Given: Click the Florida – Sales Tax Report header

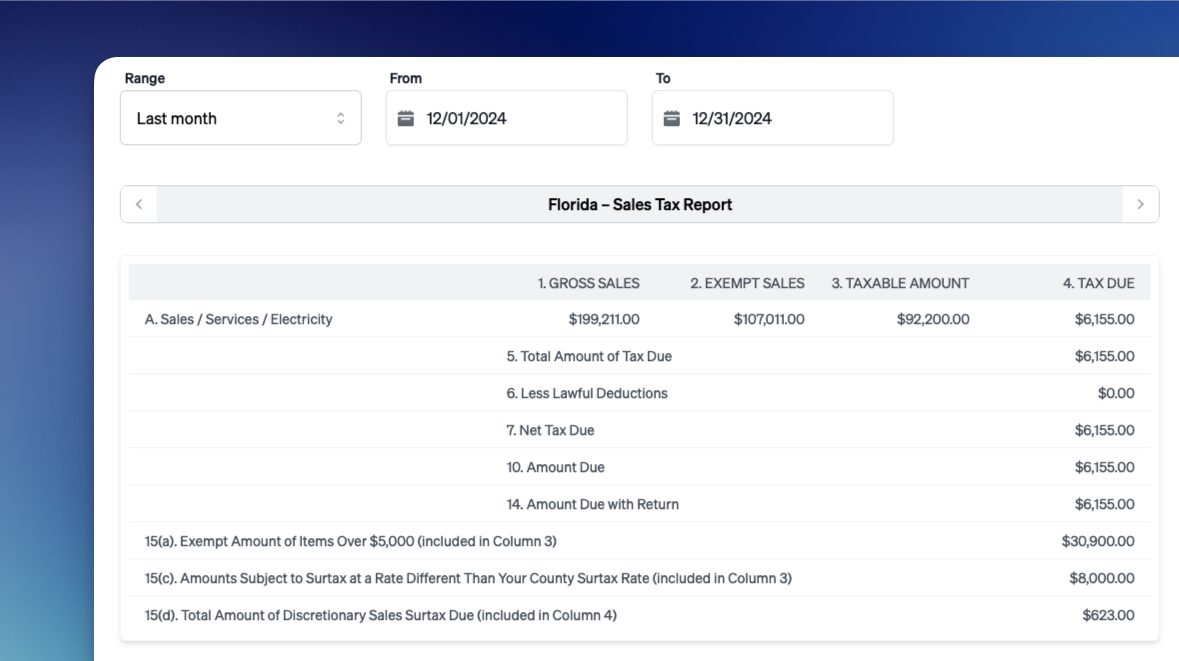Looking at the screenshot, I should tap(639, 203).
